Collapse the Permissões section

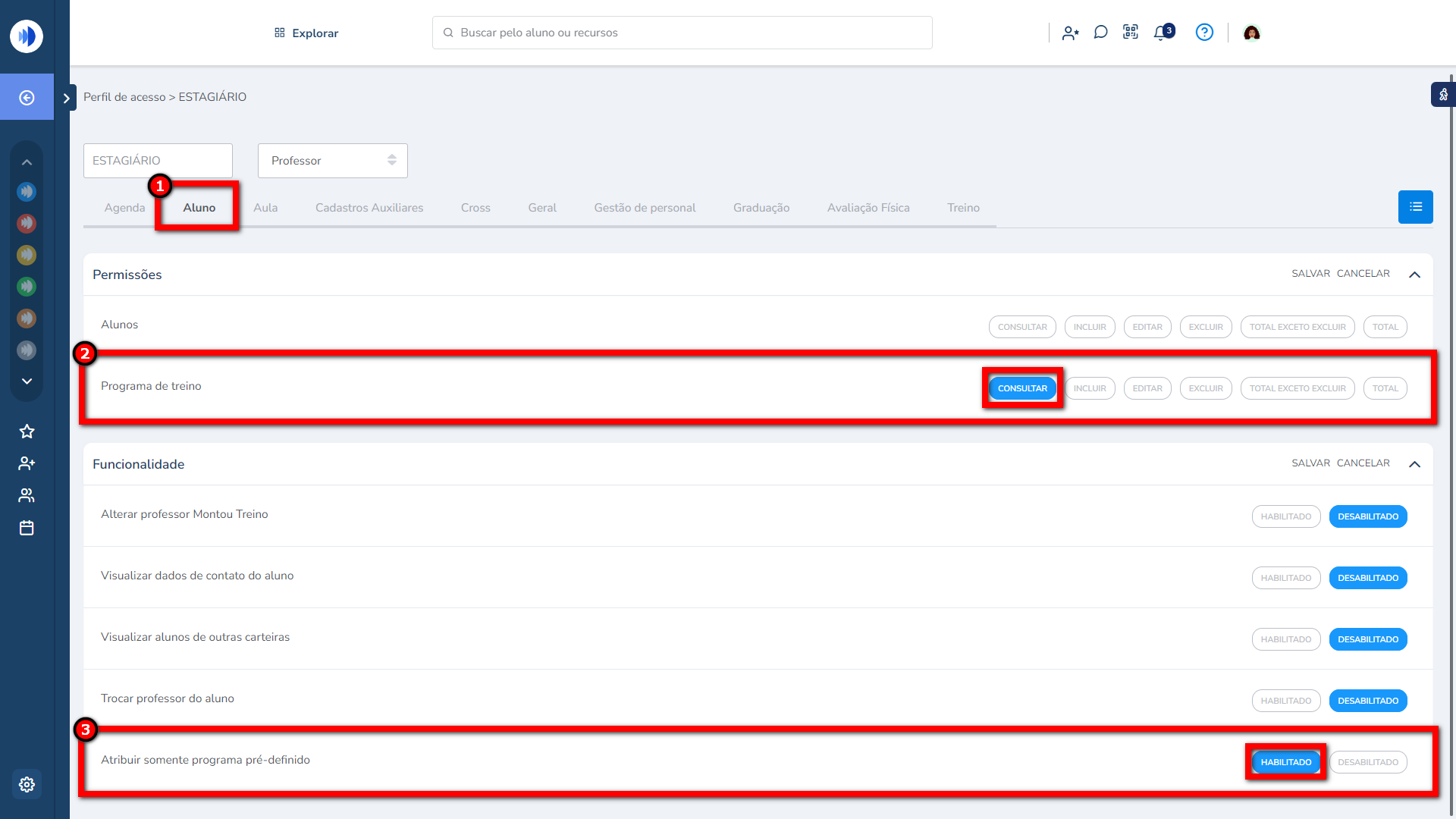coord(1414,275)
